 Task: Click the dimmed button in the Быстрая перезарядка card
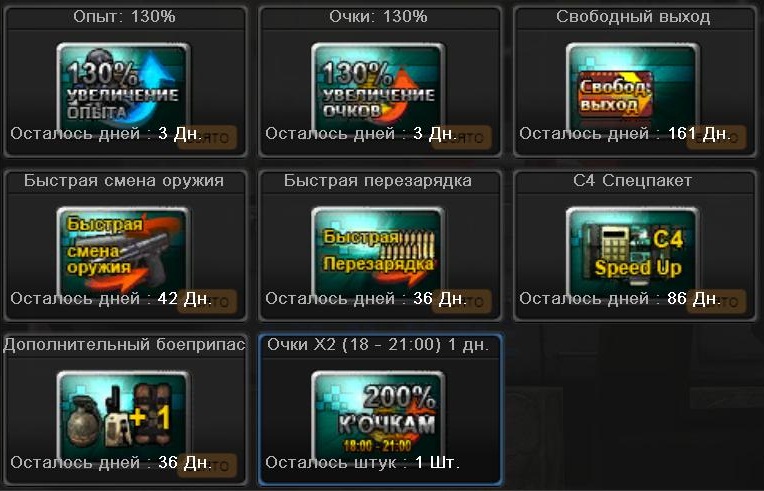[x=461, y=302]
